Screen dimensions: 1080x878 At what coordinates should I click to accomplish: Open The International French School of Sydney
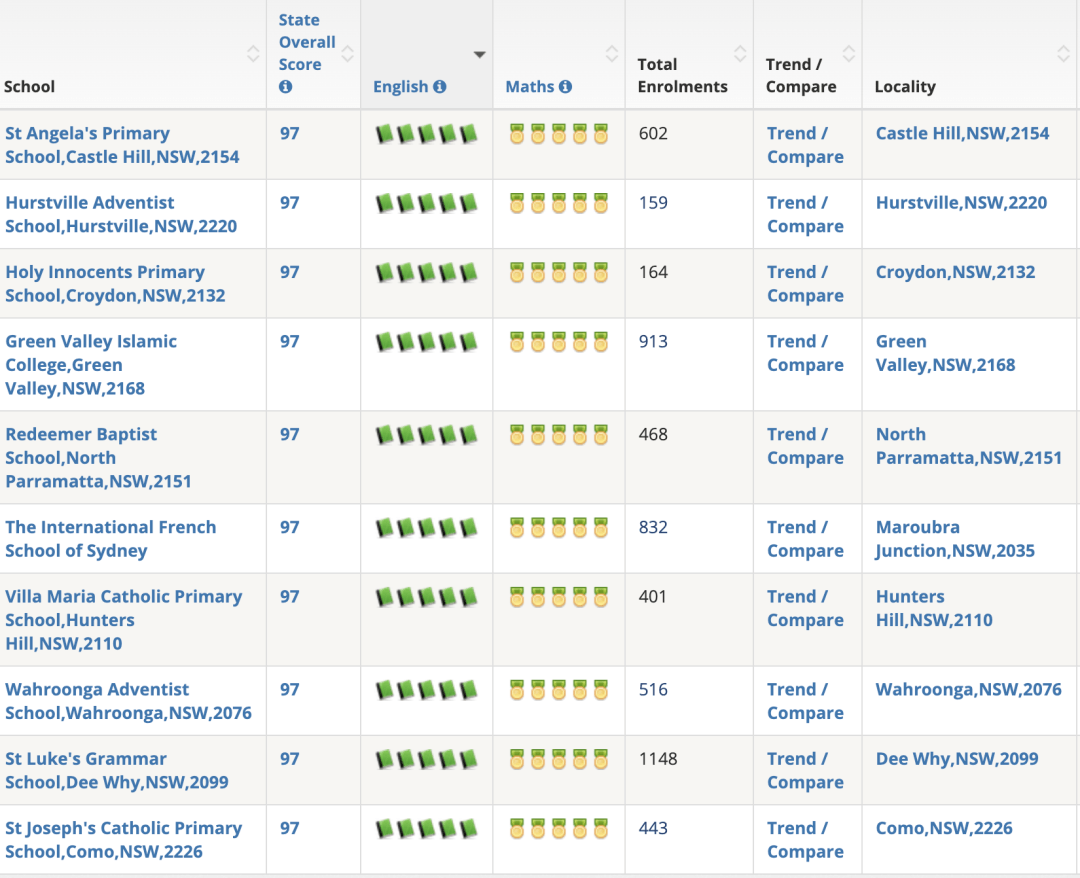pyautogui.click(x=110, y=539)
